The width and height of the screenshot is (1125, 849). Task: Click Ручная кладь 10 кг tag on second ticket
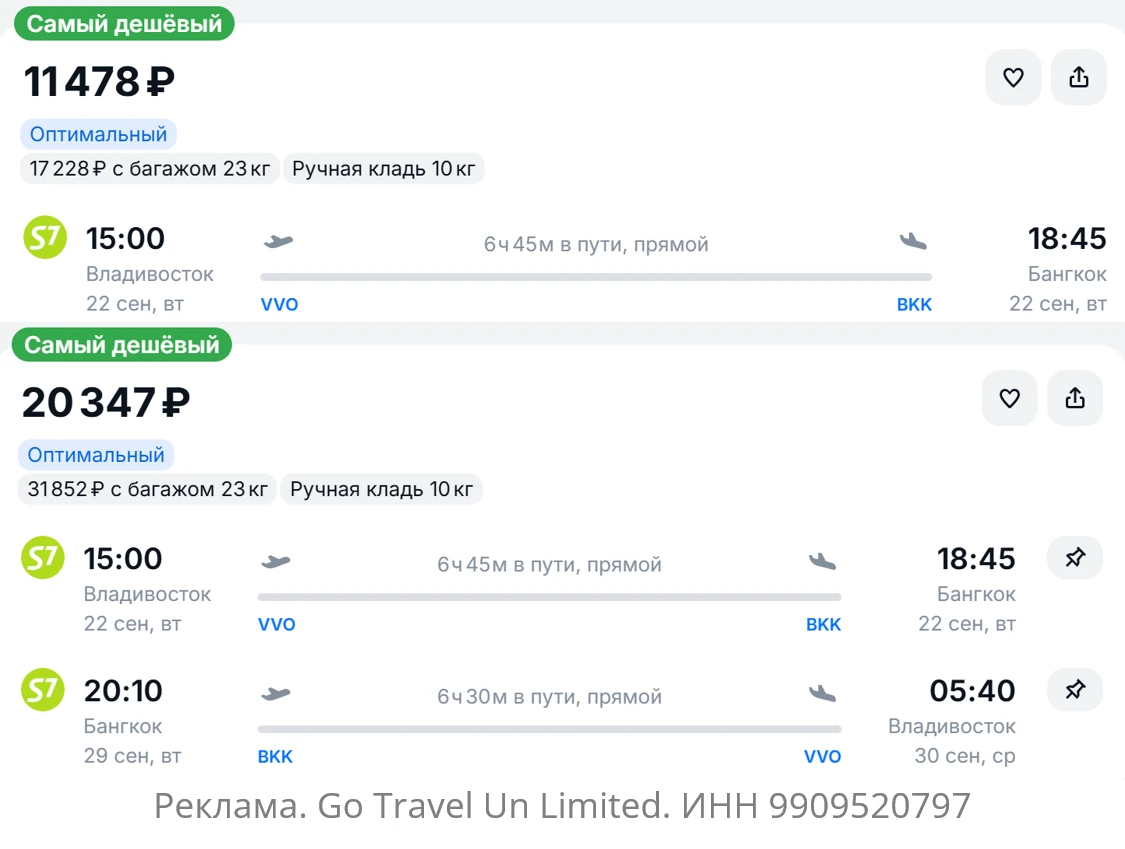(x=382, y=489)
